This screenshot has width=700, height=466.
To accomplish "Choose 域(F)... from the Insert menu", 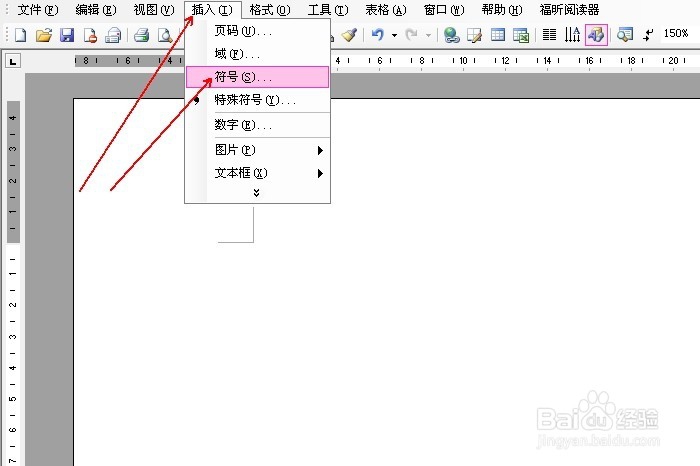I will 258,54.
